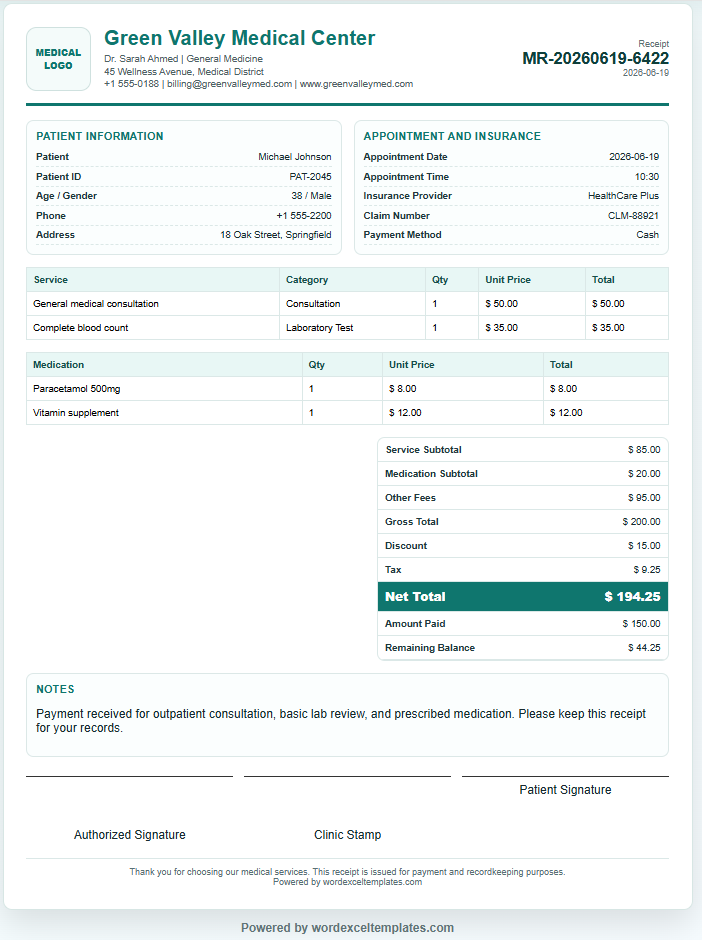Screen dimensions: 702x940
Task: Click Remaining Balance value $ 44.25
Action: click(644, 647)
